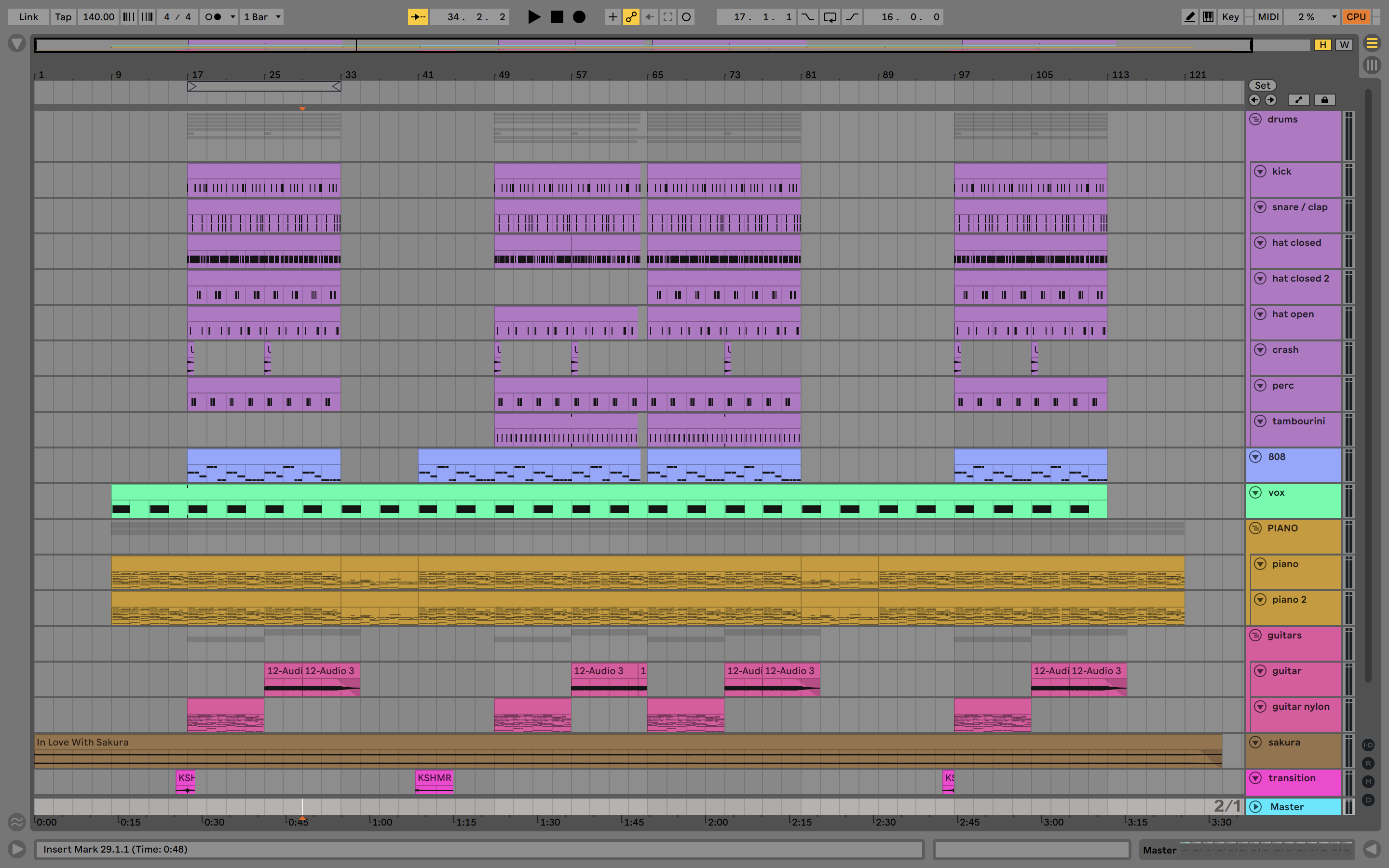Screen dimensions: 1389x868
Task: Select the KSHMR transition clip
Action: tap(434, 782)
